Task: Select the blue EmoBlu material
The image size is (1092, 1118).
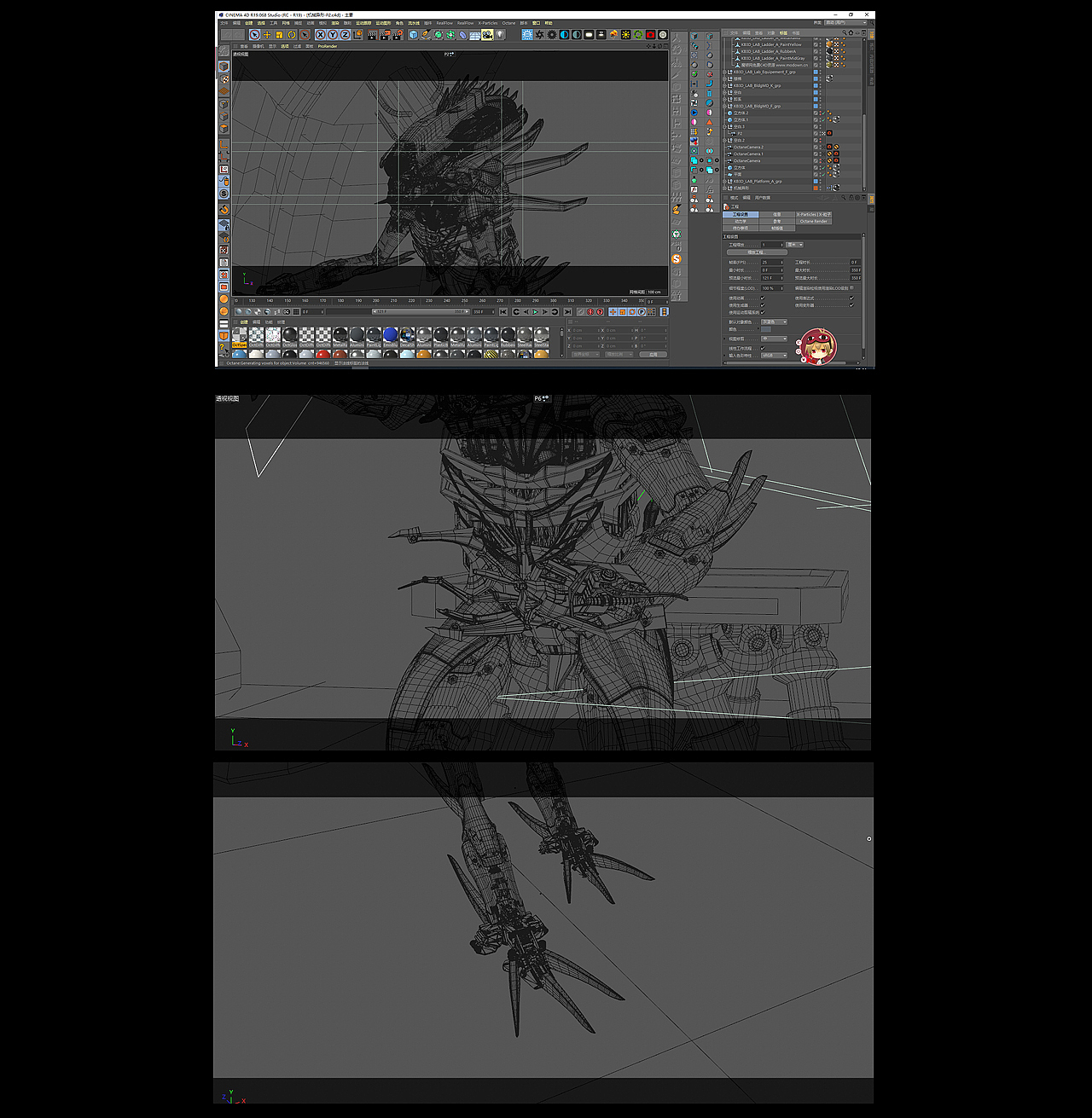Action: pyautogui.click(x=391, y=334)
